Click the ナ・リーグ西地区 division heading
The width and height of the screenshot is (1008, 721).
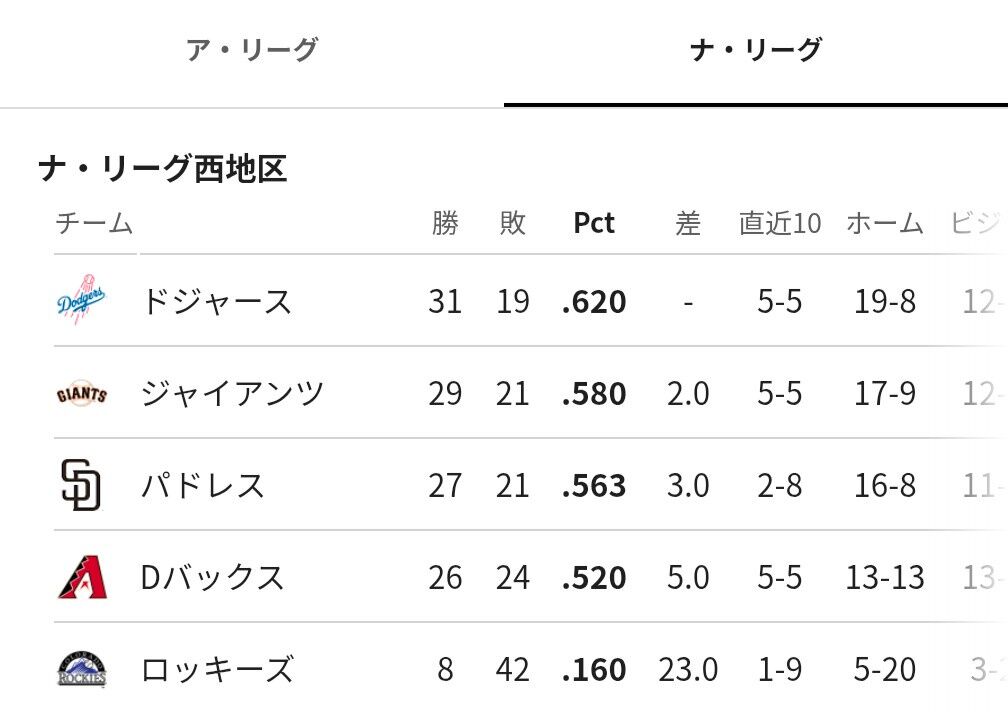click(163, 169)
